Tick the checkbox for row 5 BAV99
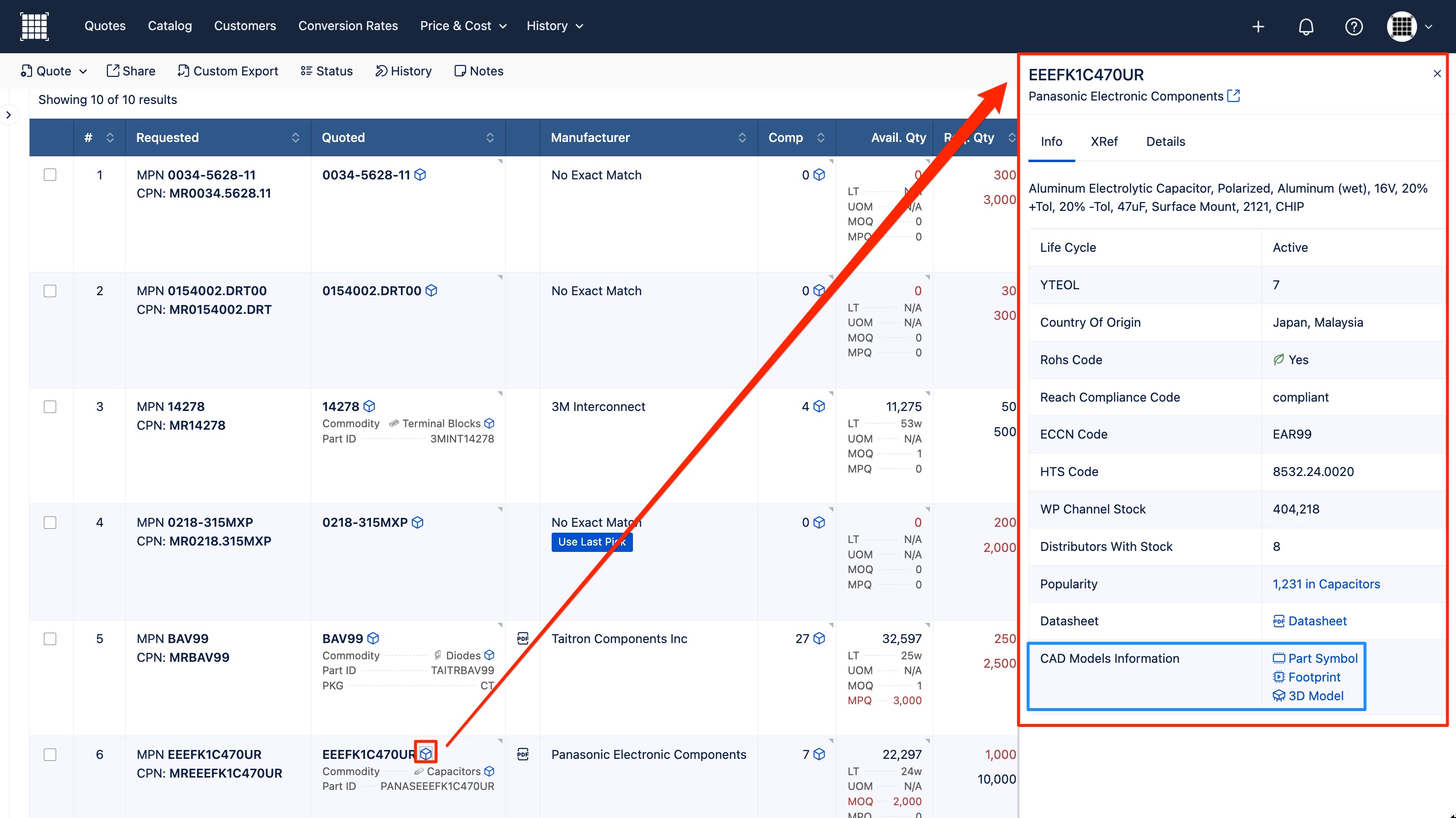The height and width of the screenshot is (818, 1456). click(50, 638)
